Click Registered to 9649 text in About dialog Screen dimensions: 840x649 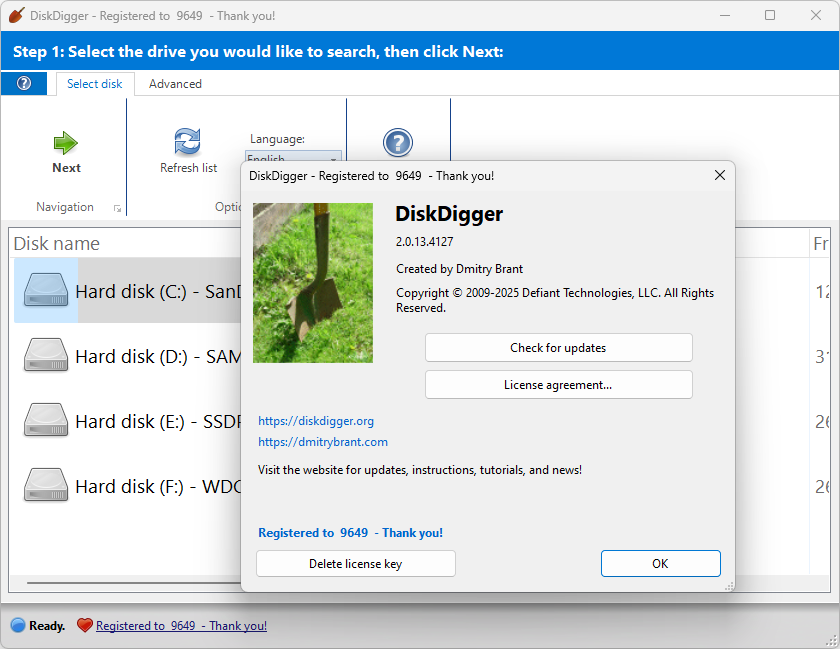click(x=350, y=533)
